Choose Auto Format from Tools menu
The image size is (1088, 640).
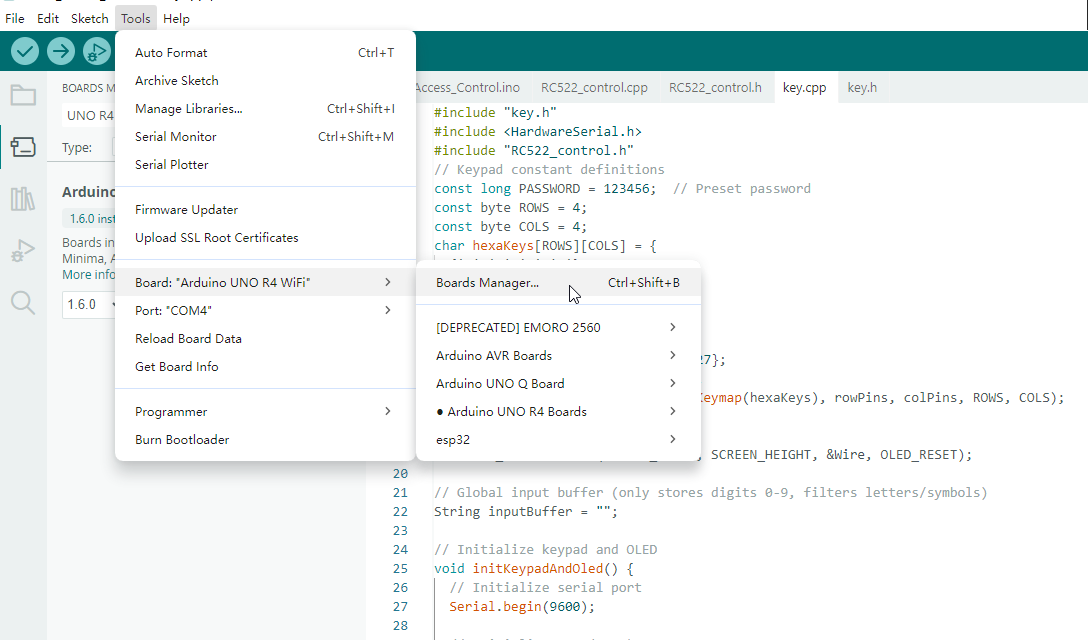[265, 53]
